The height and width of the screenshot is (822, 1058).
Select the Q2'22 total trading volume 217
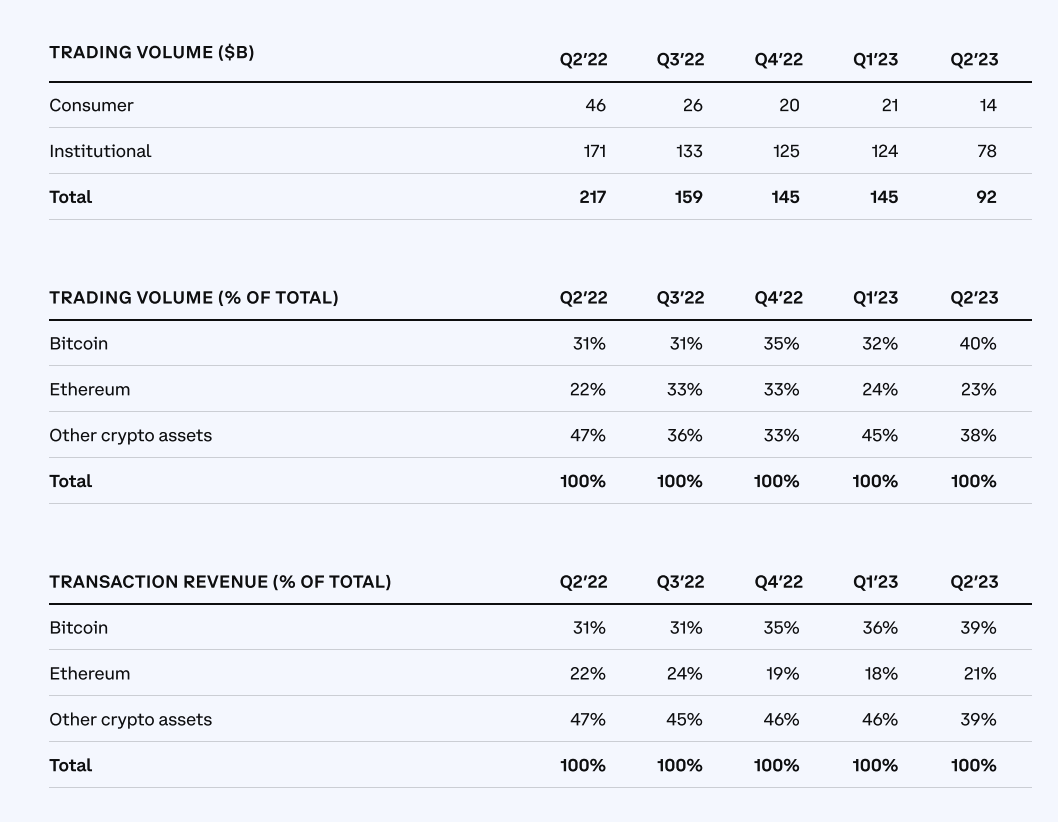(592, 197)
